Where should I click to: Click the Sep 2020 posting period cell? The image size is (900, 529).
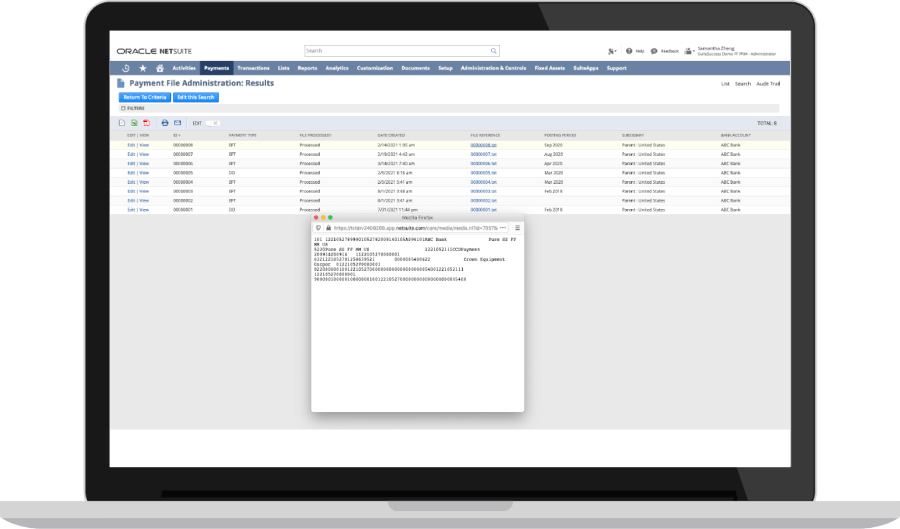(553, 145)
